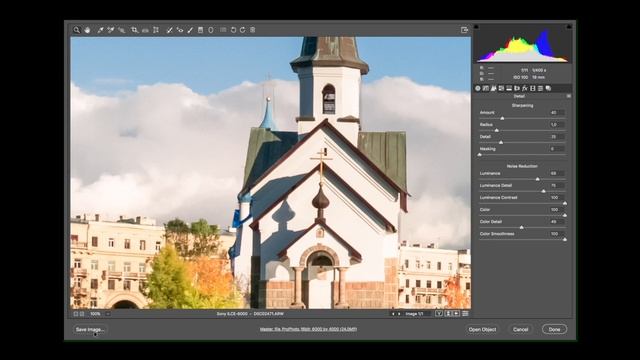Zoom out with the minus button below the preview
The width and height of the screenshot is (640, 360).
point(76,314)
